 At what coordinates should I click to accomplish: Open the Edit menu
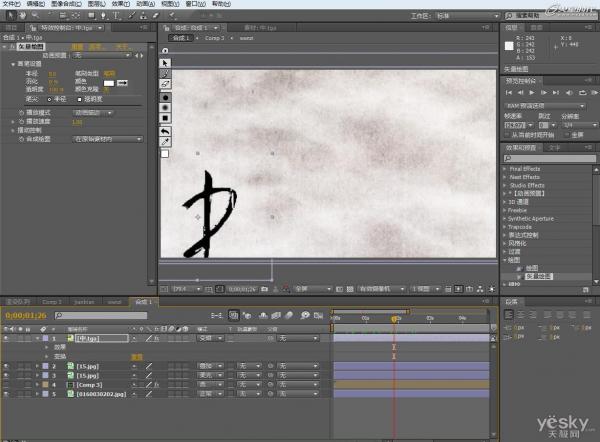pyautogui.click(x=35, y=4)
